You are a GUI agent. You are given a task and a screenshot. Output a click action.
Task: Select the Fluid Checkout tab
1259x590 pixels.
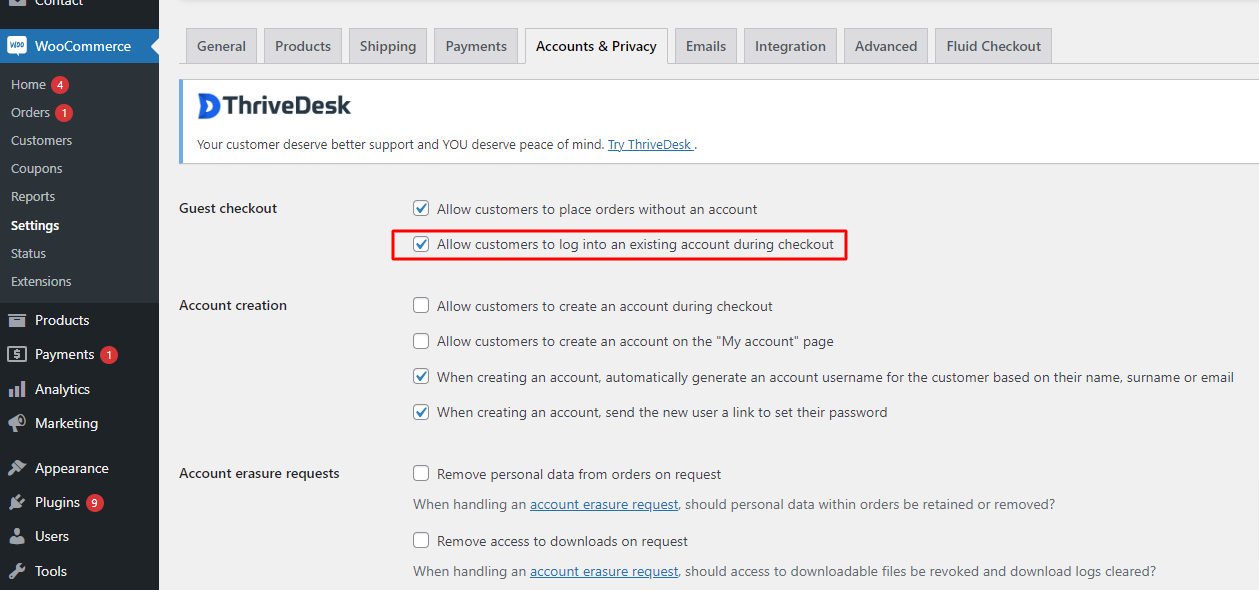coord(992,45)
